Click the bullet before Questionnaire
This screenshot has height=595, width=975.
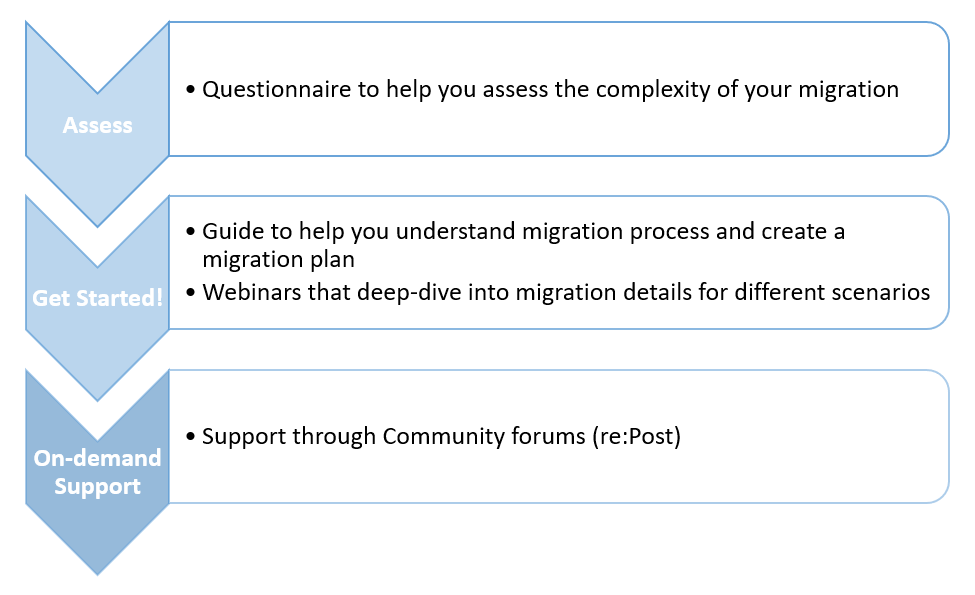point(191,90)
